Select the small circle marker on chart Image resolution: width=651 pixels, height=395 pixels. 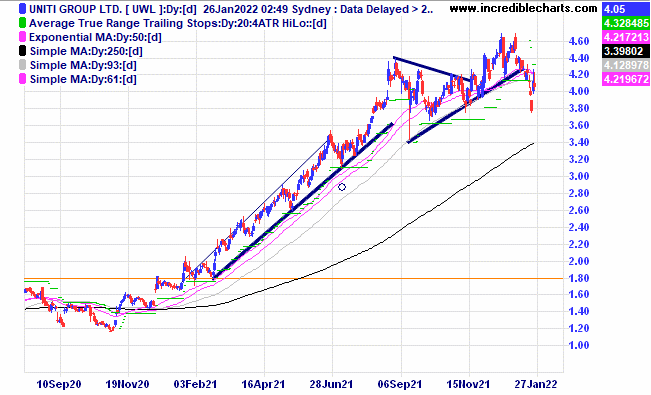coord(342,187)
